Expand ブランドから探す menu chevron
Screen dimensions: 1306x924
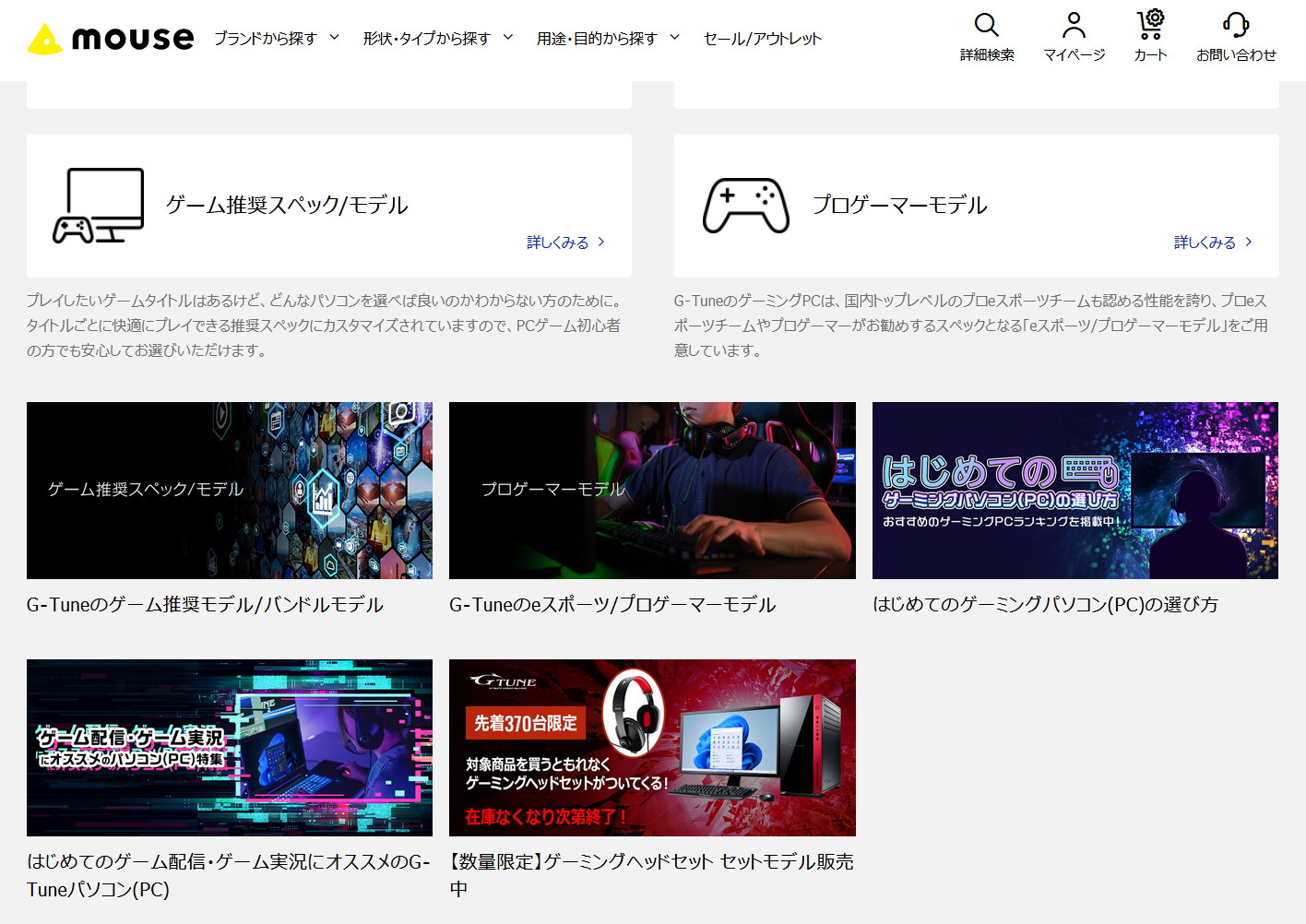pyautogui.click(x=334, y=38)
